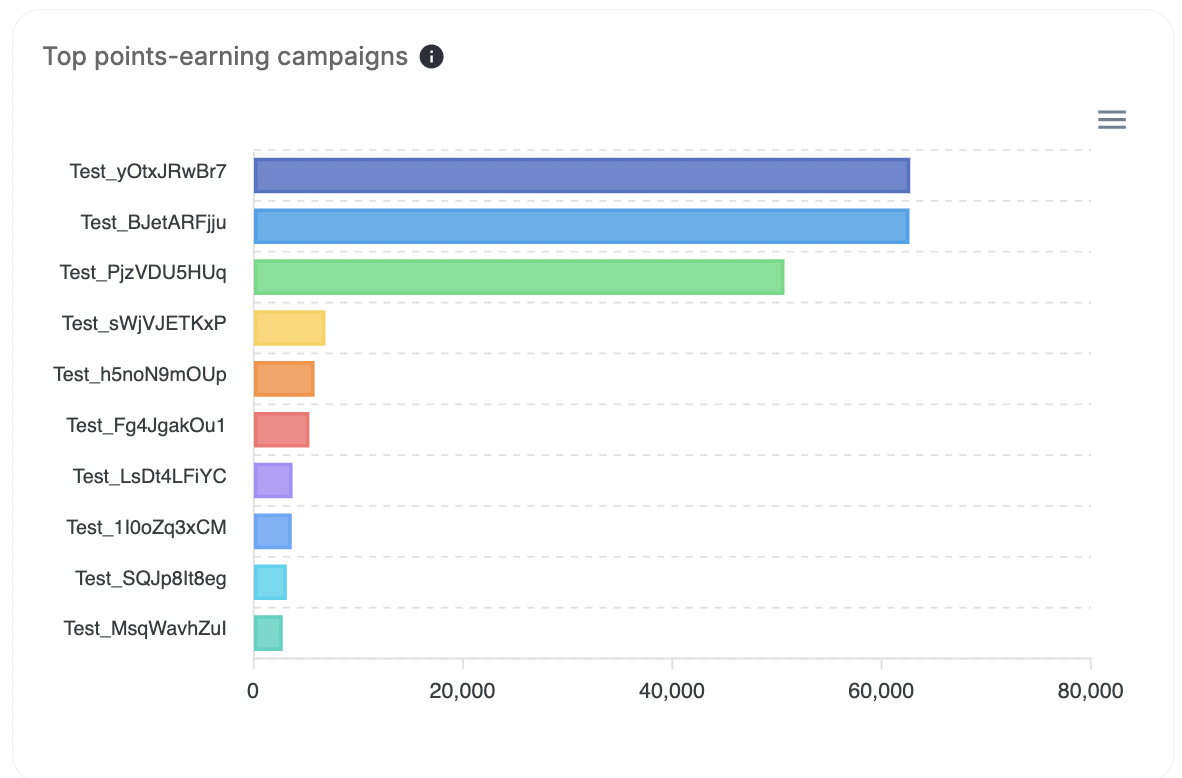Select the red Test_Fg4JgakOu1 bar
This screenshot has width=1182, height=778.
tap(280, 428)
